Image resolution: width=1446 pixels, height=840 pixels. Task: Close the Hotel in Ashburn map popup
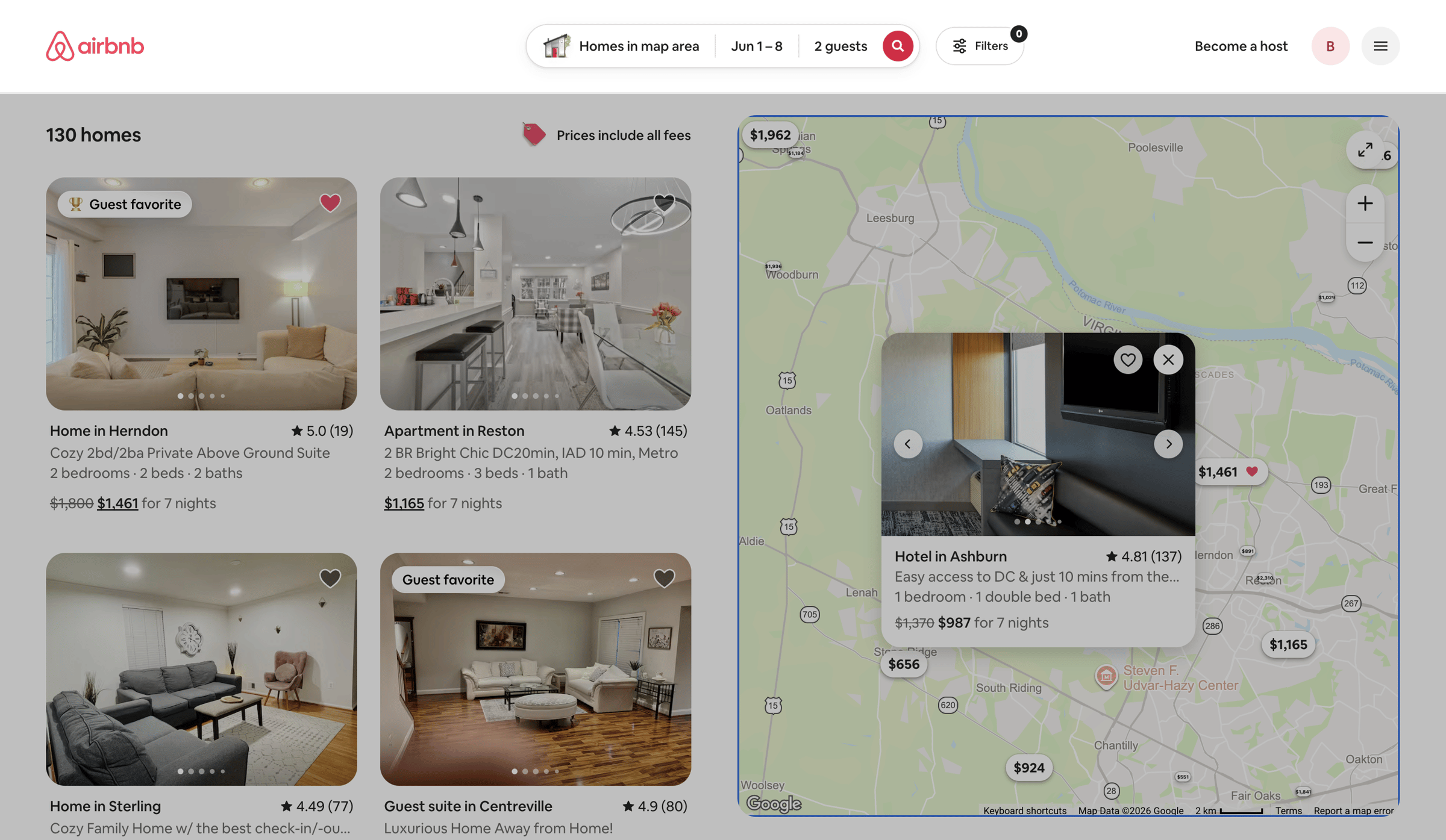point(1168,359)
